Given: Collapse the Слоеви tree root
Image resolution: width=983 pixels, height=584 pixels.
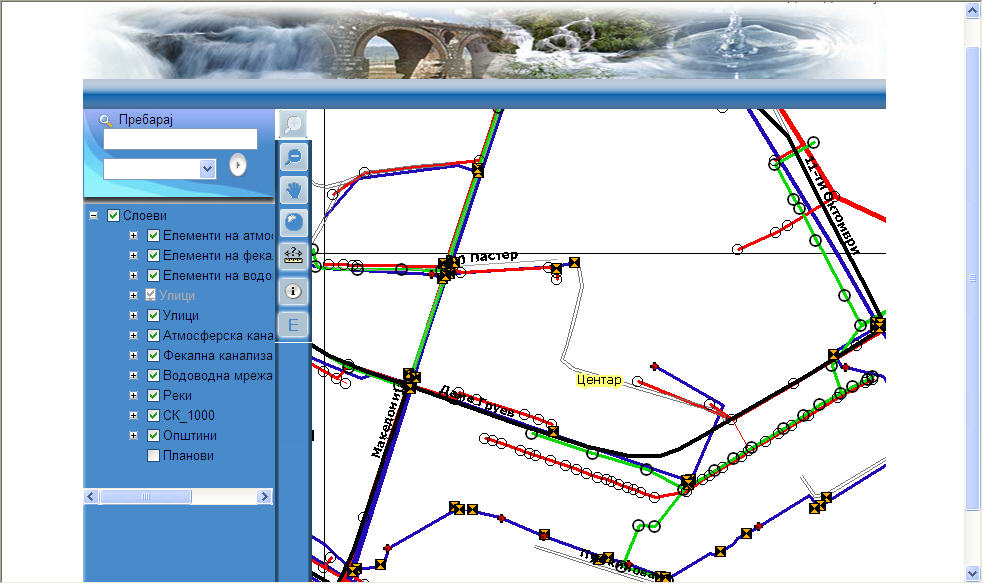Looking at the screenshot, I should (95, 214).
